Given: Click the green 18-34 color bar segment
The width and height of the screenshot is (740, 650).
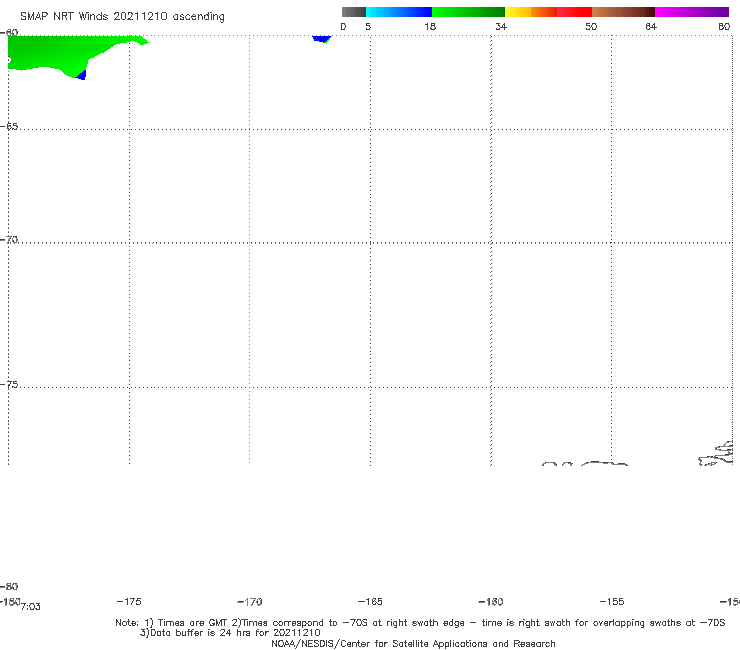Looking at the screenshot, I should (x=468, y=12).
